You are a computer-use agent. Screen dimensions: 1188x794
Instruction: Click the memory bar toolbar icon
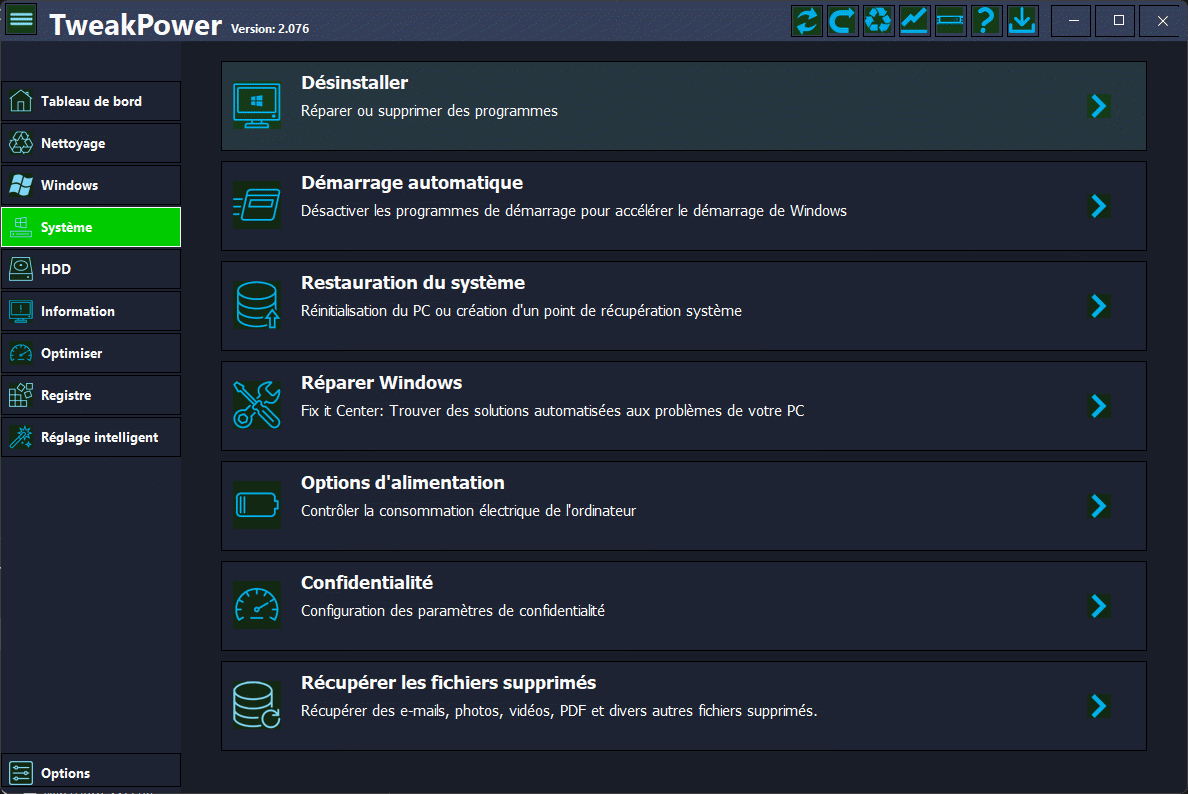point(950,21)
